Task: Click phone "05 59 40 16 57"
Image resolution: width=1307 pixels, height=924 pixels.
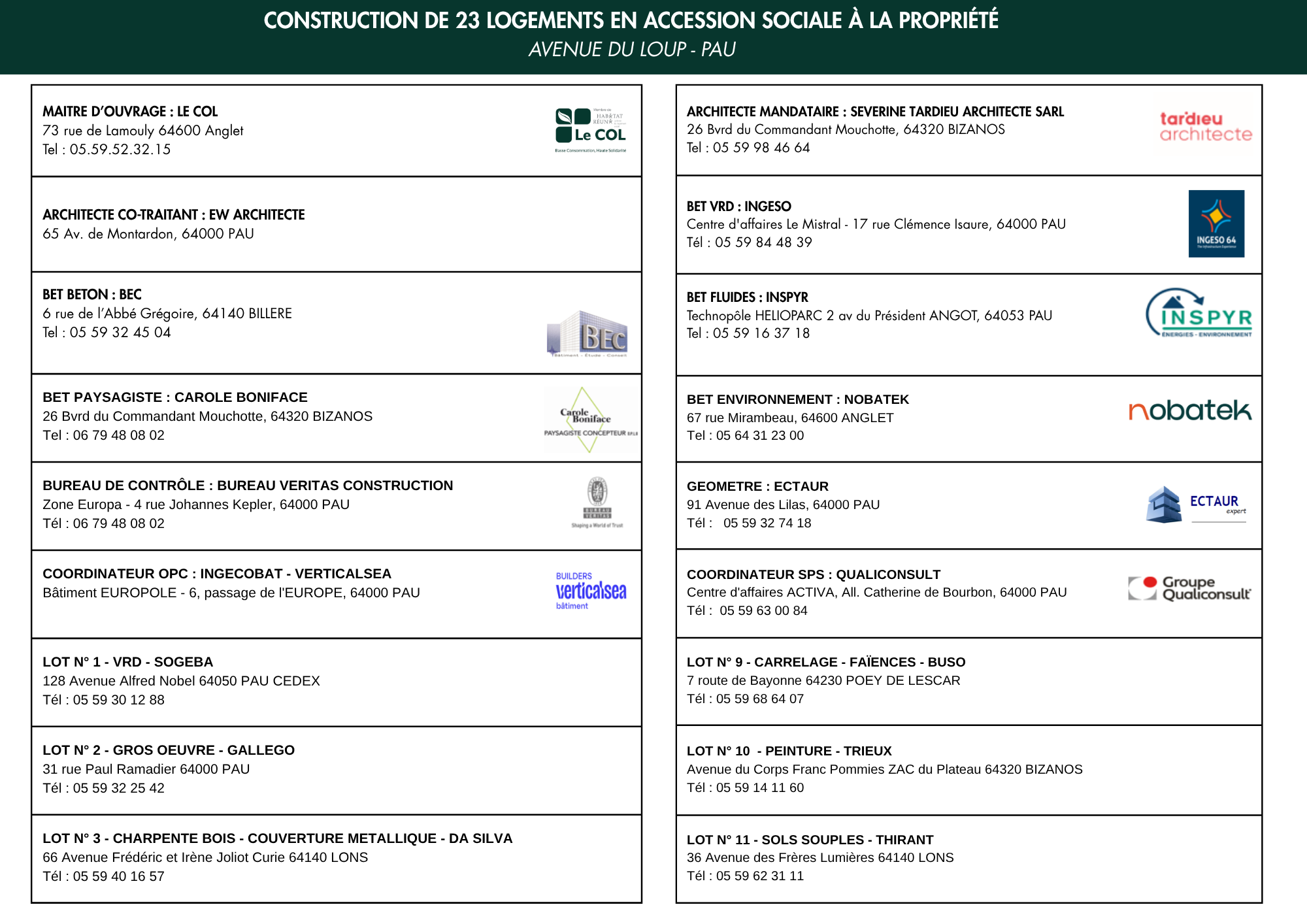Action: [x=119, y=876]
